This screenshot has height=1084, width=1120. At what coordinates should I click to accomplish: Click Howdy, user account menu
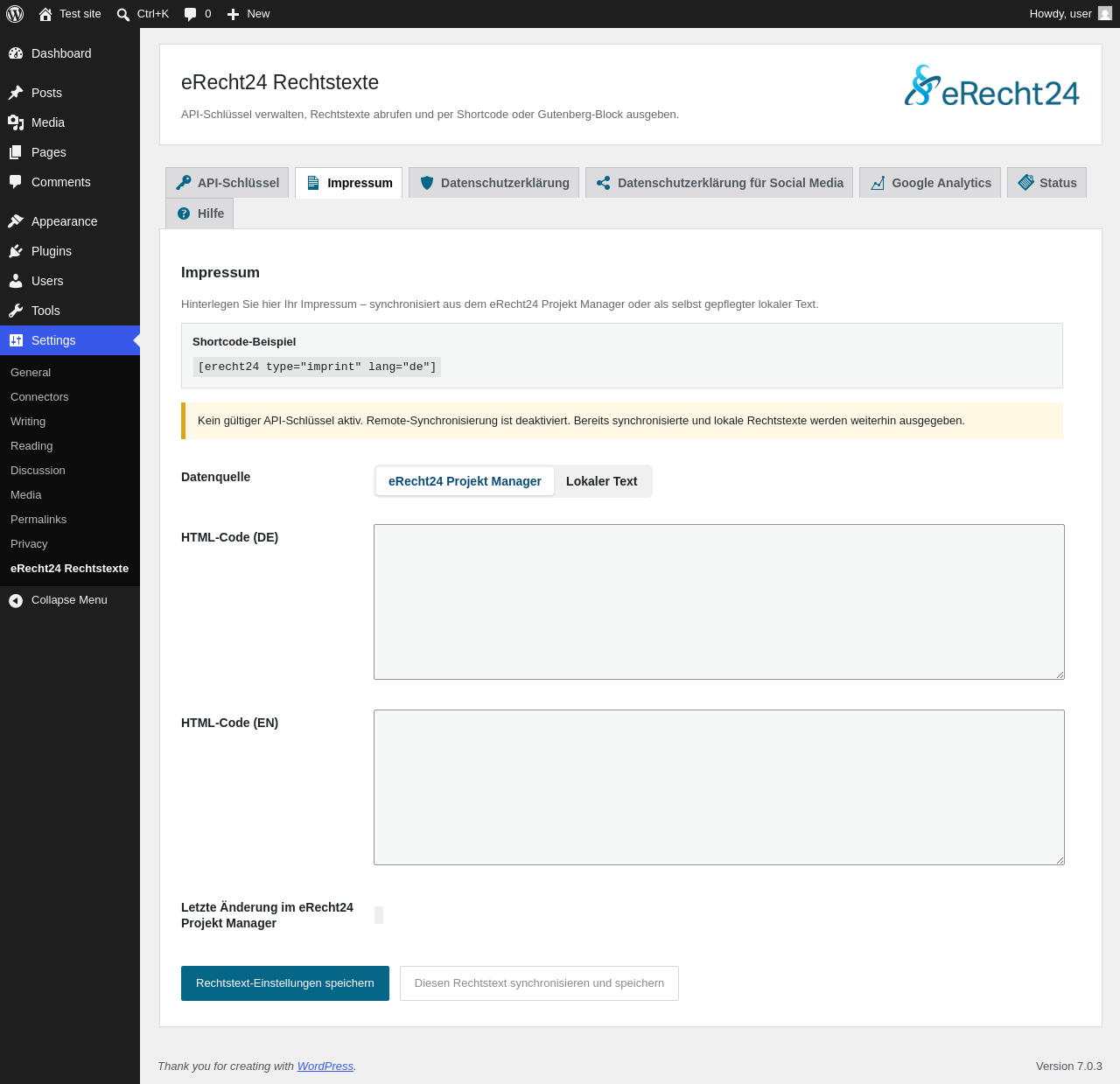coord(1070,14)
